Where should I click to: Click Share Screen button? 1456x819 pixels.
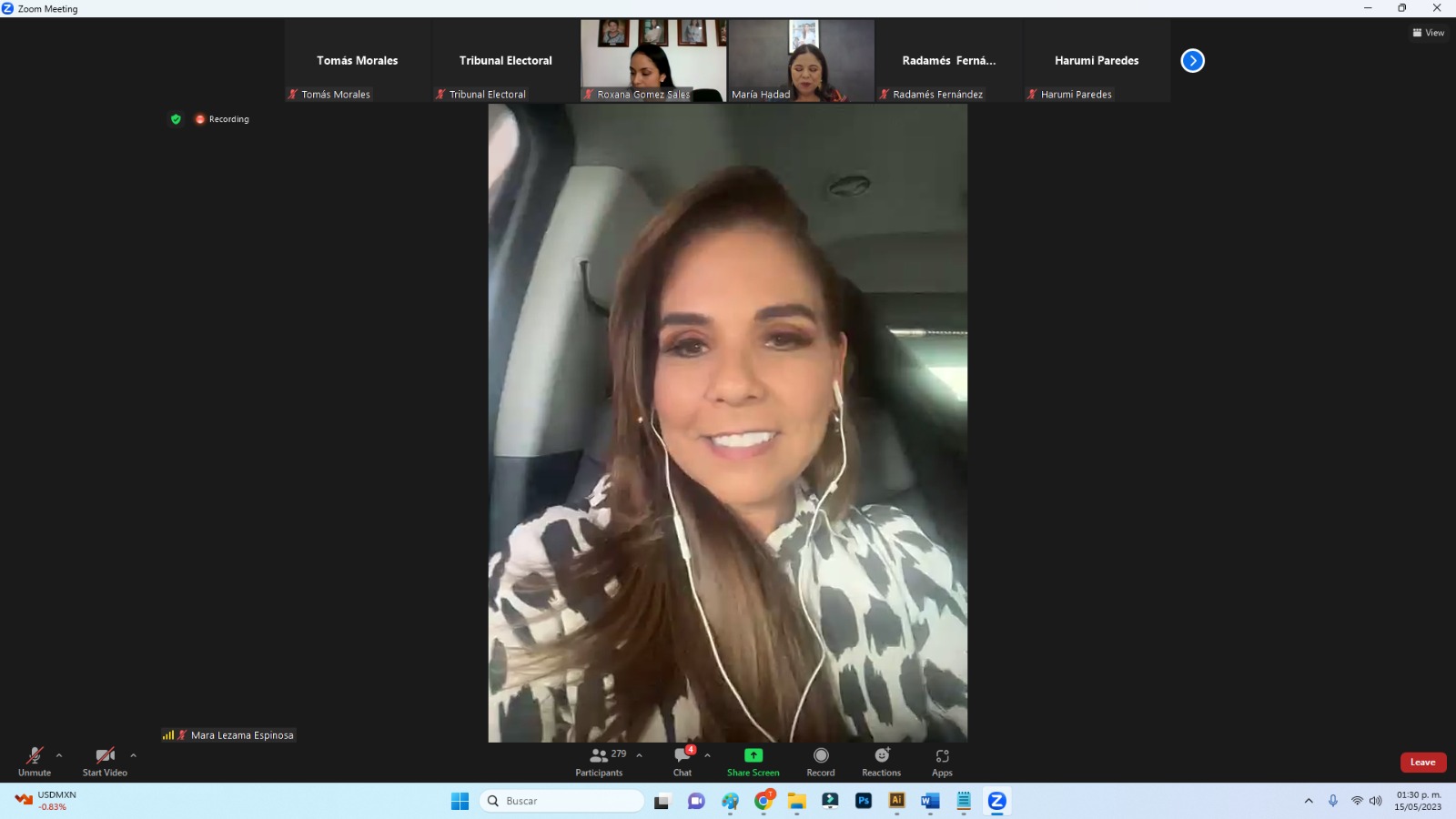coord(753,762)
